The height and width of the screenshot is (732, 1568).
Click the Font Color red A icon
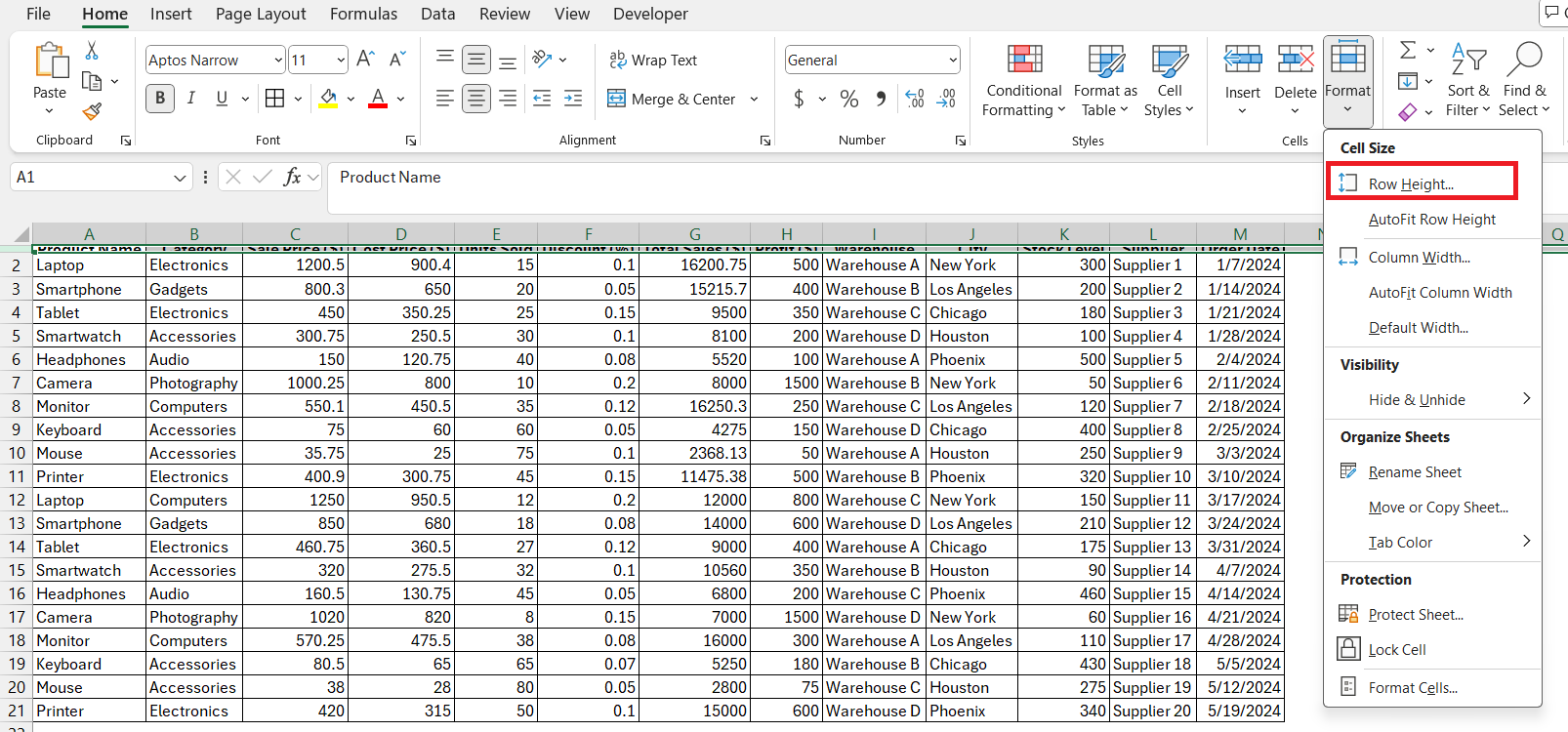378,99
